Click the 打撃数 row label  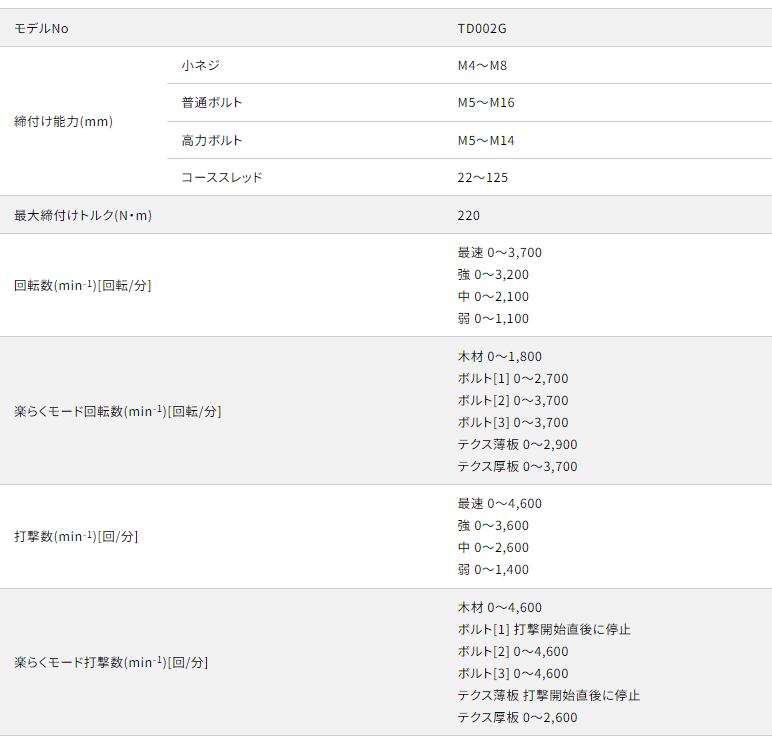click(76, 536)
